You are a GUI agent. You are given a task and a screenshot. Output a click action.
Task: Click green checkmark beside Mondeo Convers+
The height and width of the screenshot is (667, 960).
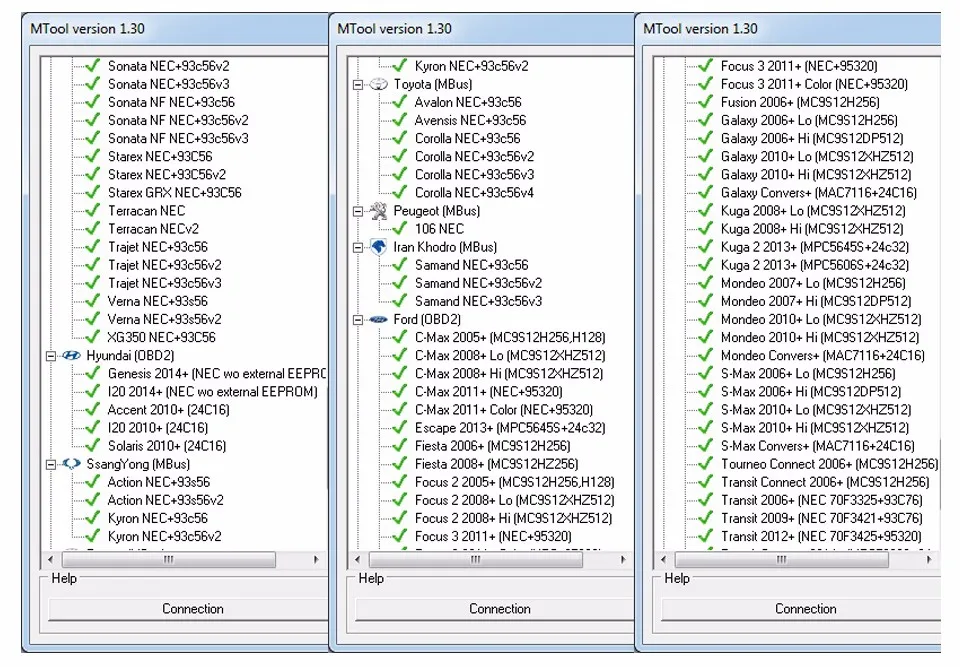[705, 355]
